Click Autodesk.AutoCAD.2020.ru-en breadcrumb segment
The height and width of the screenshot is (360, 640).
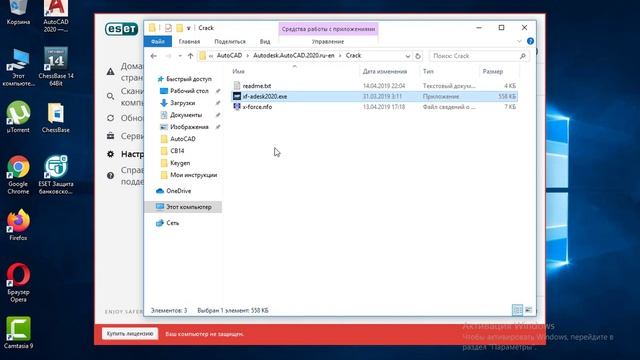click(x=293, y=56)
